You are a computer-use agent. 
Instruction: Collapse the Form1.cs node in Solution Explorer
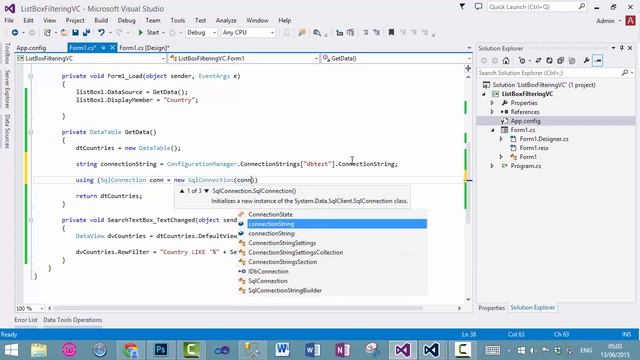coord(493,130)
